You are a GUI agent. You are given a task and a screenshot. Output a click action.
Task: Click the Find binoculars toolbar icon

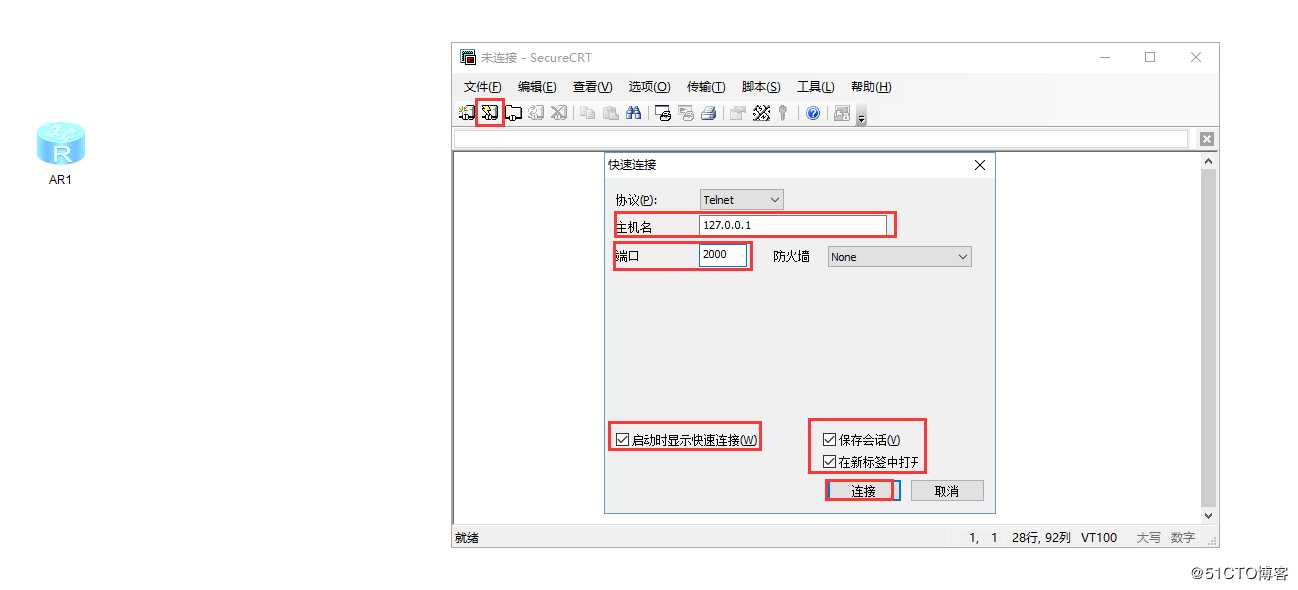pyautogui.click(x=633, y=113)
